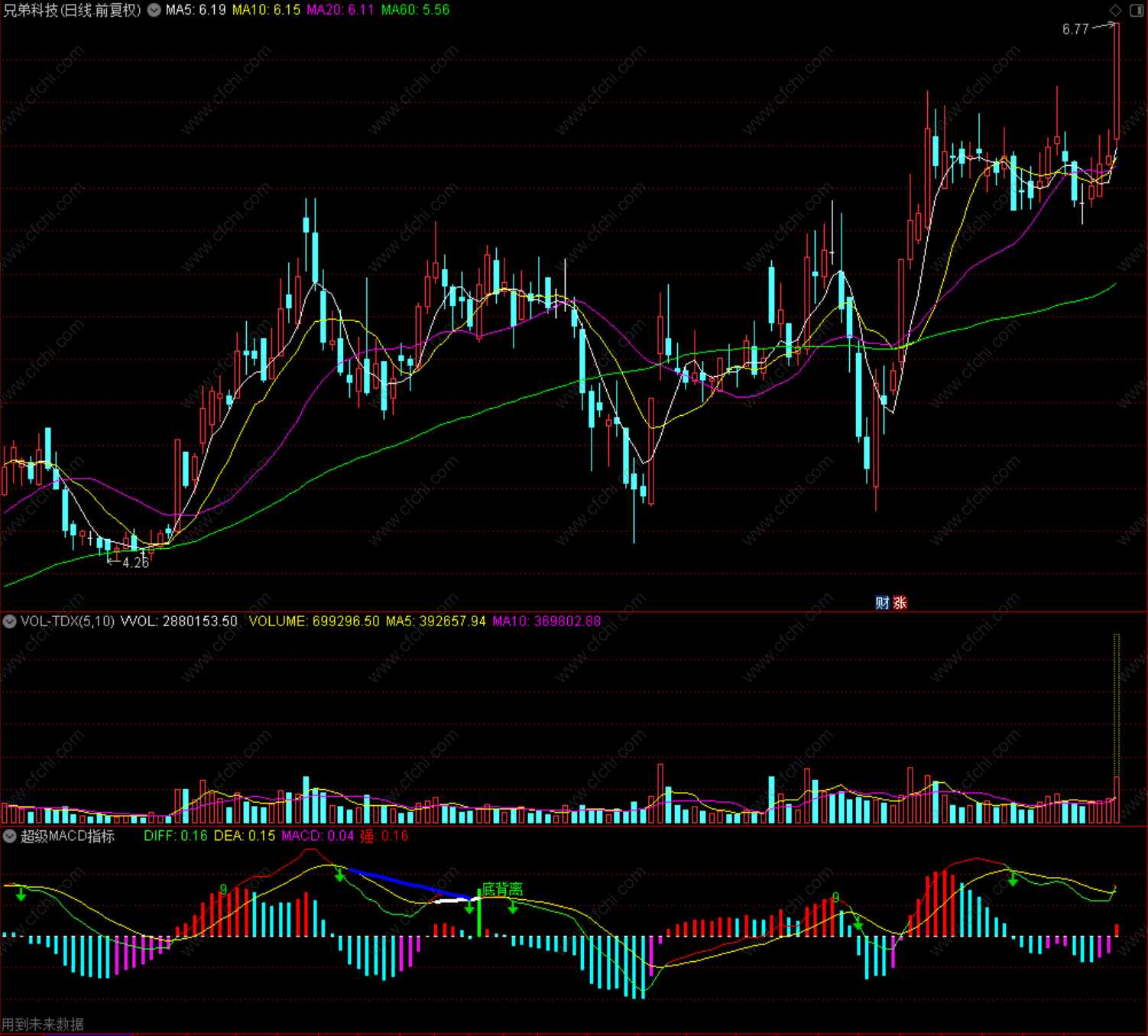Click the 涨 limit-up marker

tap(900, 602)
